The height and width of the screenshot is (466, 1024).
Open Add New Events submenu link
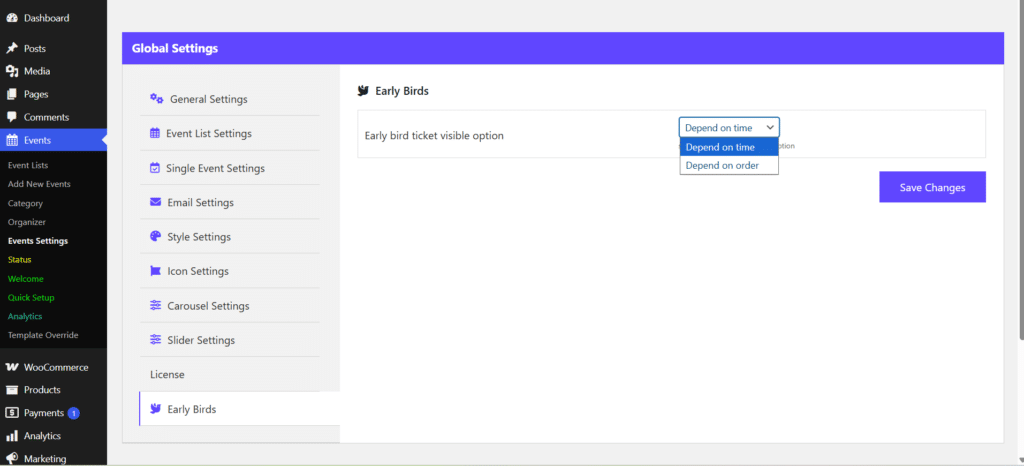pos(39,184)
